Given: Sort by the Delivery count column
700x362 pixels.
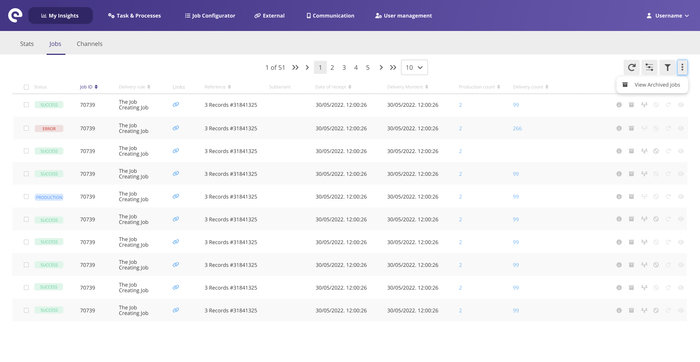Looking at the screenshot, I should tap(530, 87).
